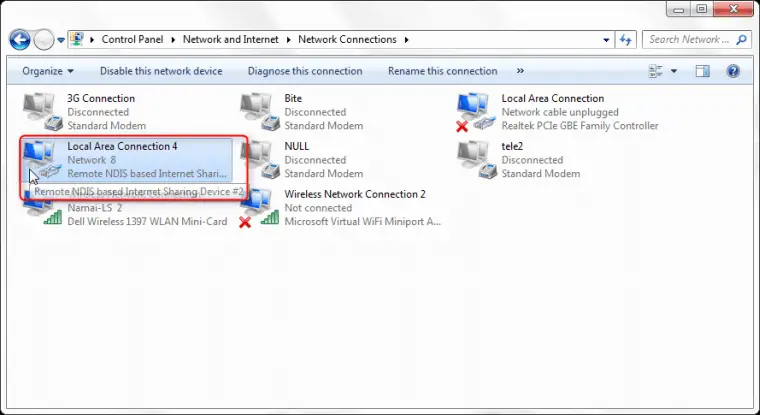Open help with the question mark icon

pyautogui.click(x=732, y=71)
